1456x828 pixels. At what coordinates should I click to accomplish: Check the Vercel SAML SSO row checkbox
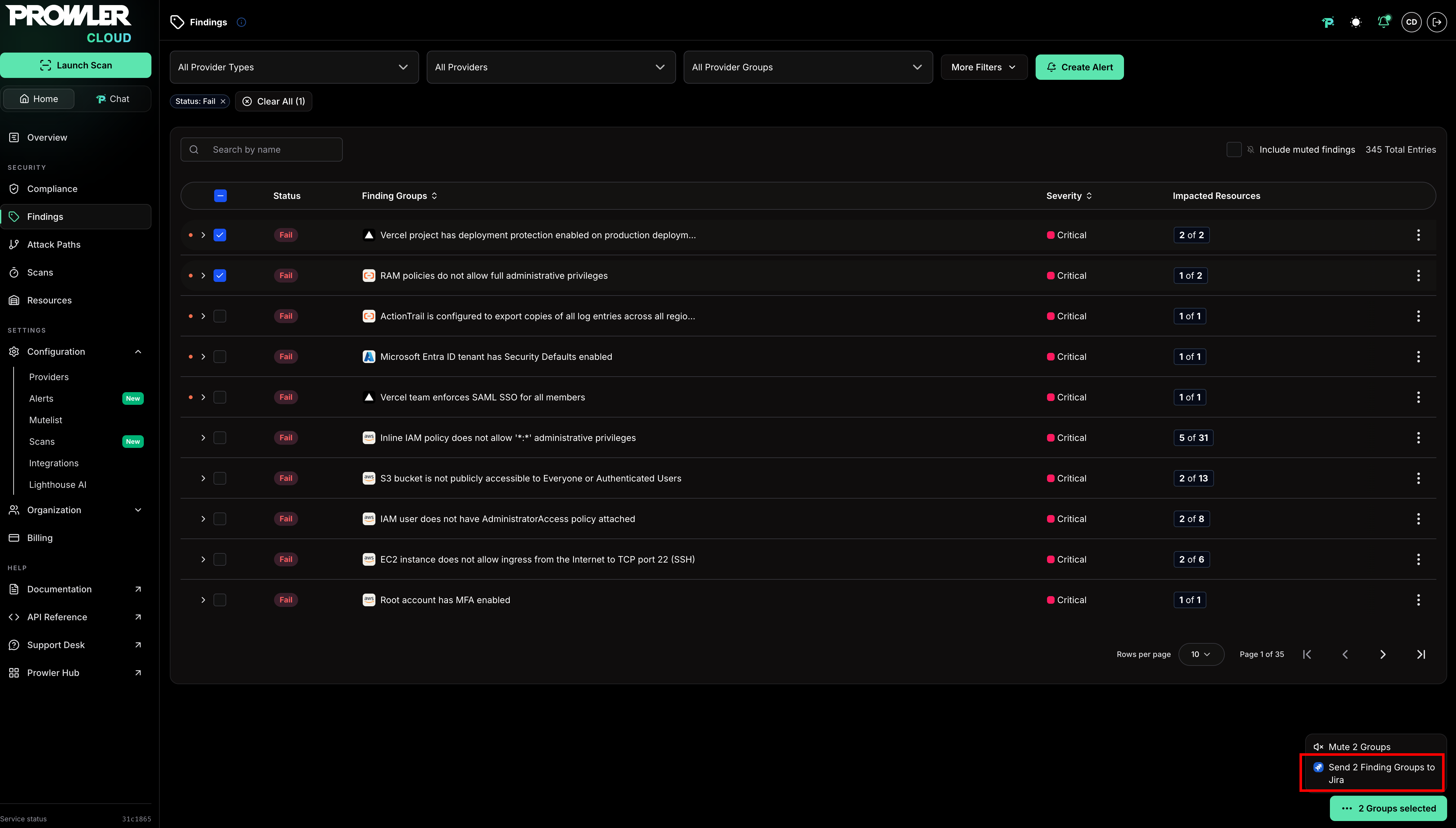[x=220, y=397]
